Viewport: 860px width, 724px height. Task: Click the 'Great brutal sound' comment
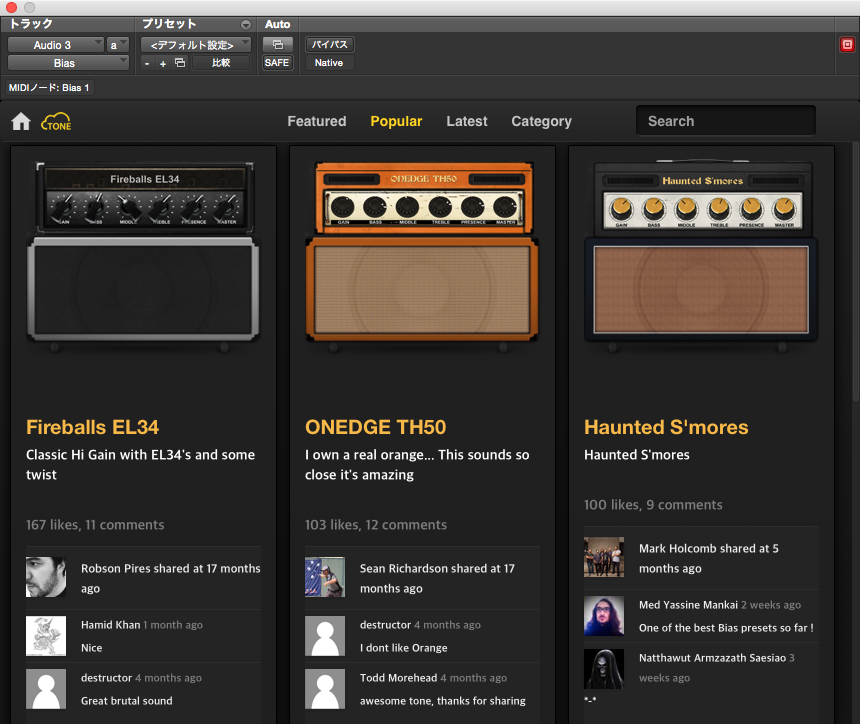click(x=127, y=701)
